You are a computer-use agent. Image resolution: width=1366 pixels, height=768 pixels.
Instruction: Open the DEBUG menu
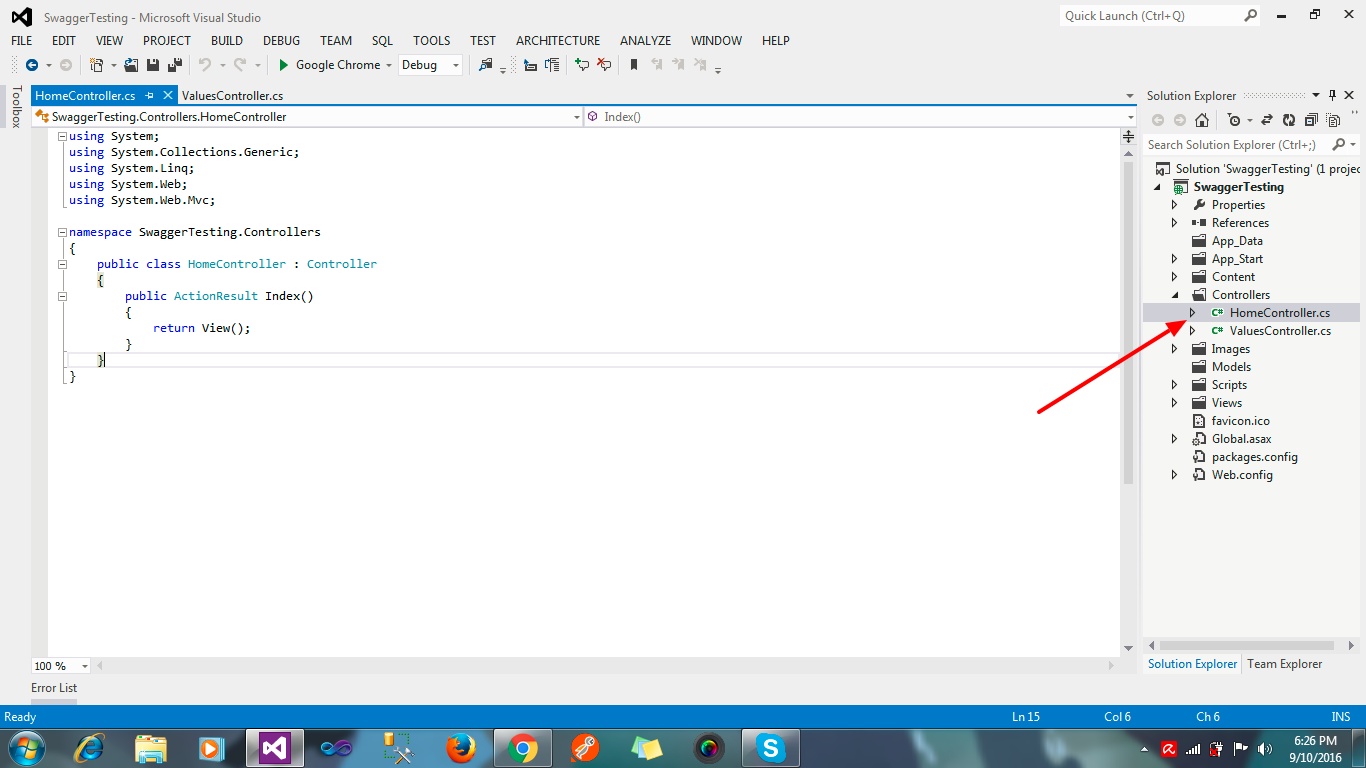tap(281, 41)
